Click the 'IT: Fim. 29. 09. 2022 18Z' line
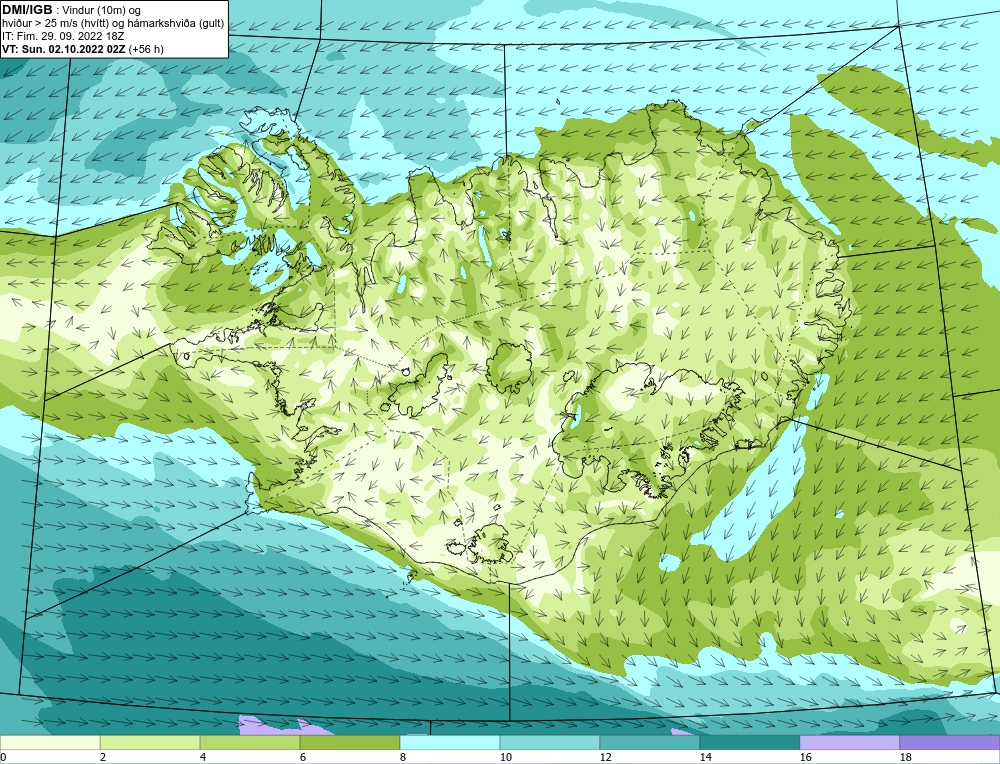 coord(63,36)
